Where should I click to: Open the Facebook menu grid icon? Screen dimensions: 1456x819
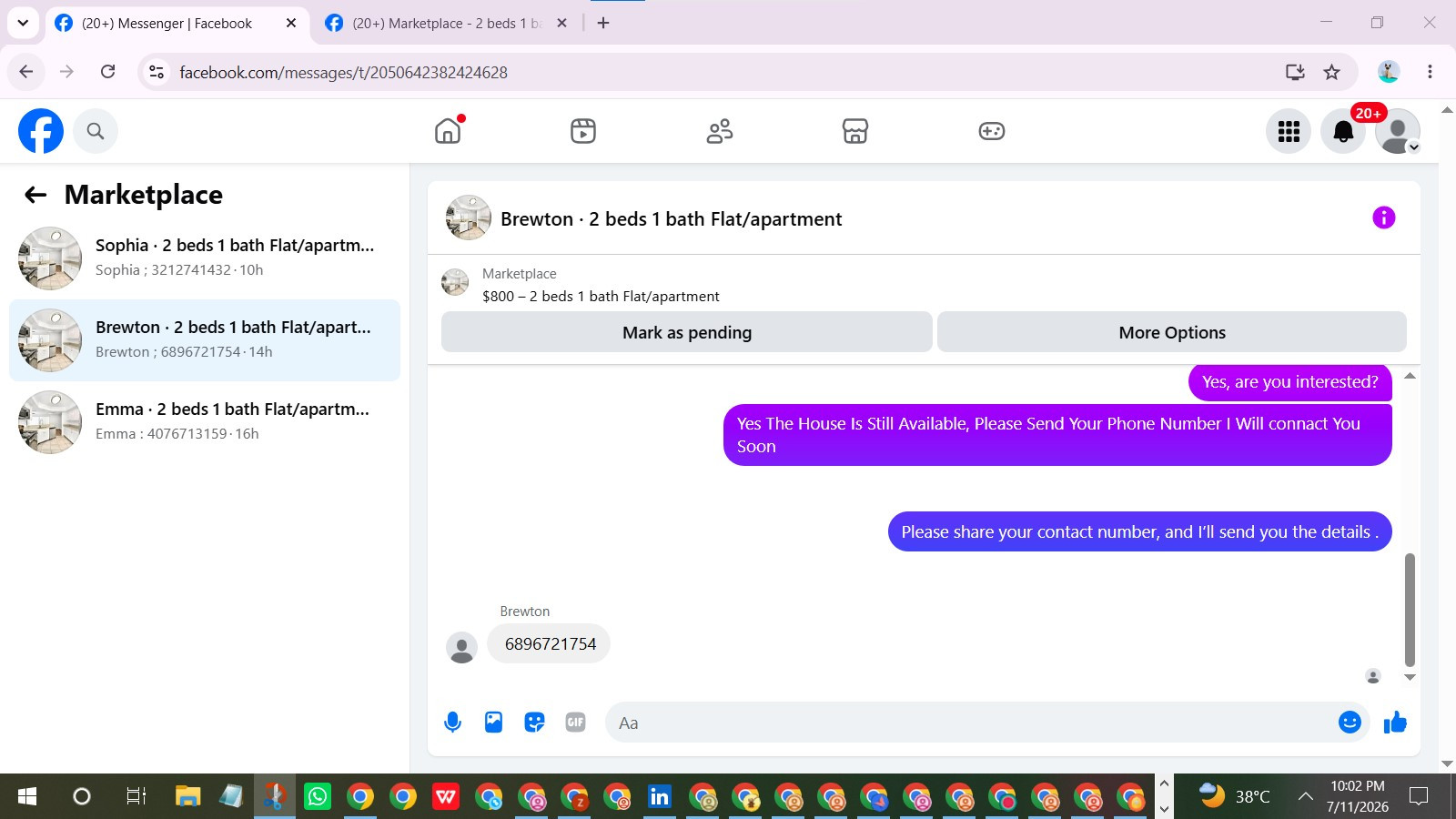pyautogui.click(x=1289, y=131)
